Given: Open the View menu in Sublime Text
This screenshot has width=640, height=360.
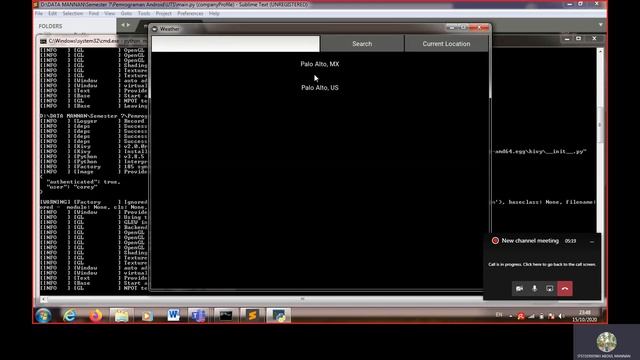Looking at the screenshot, I should [109, 13].
